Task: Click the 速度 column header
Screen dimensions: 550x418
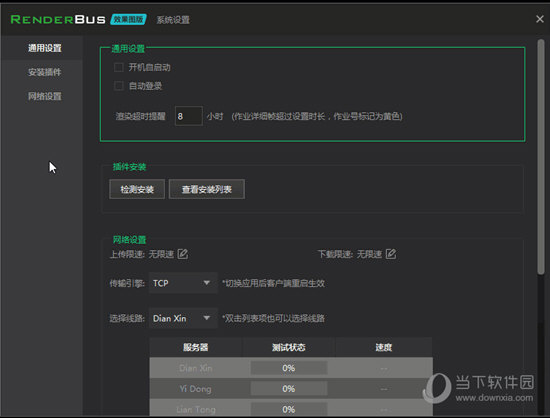Action: point(383,347)
